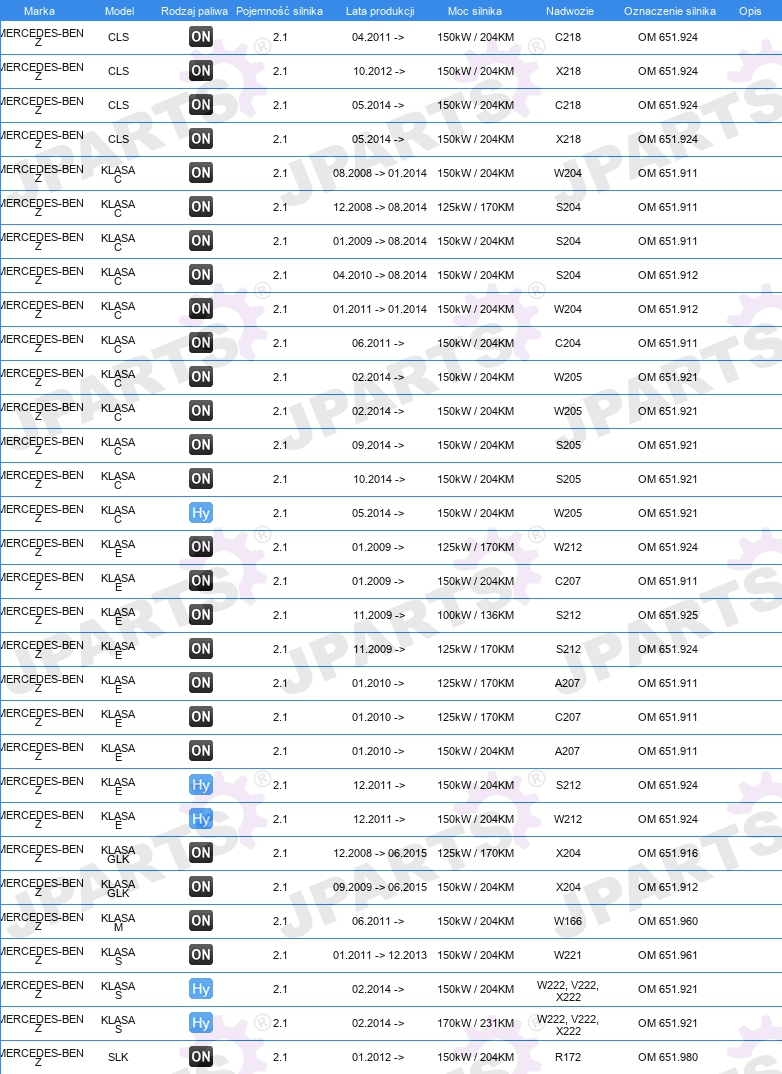Image resolution: width=782 pixels, height=1074 pixels.
Task: Click the OM 651.980 engine code cell
Action: (x=668, y=1057)
